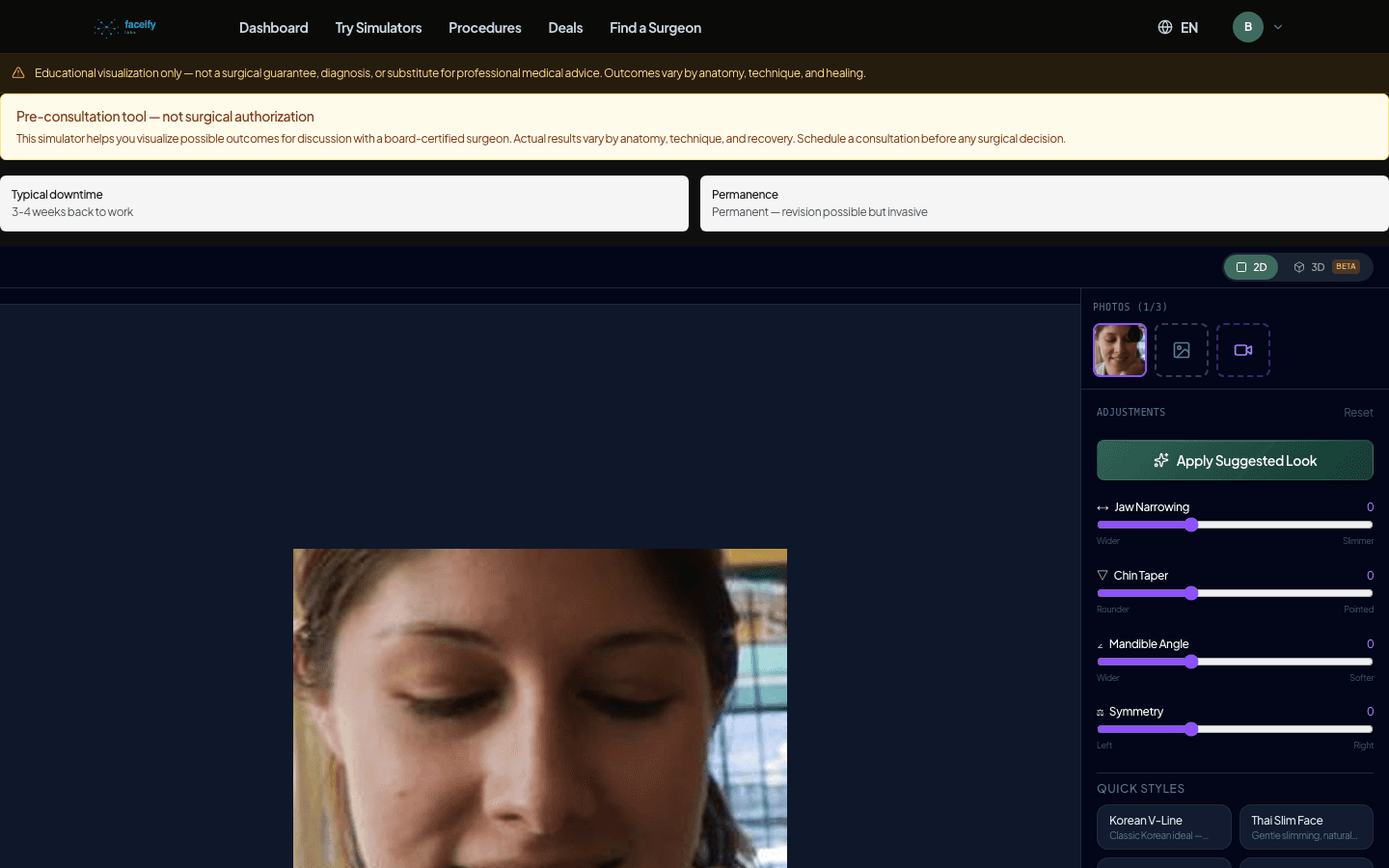The height and width of the screenshot is (868, 1389).
Task: Select the uploaded face photo thumbnail
Action: pos(1120,350)
